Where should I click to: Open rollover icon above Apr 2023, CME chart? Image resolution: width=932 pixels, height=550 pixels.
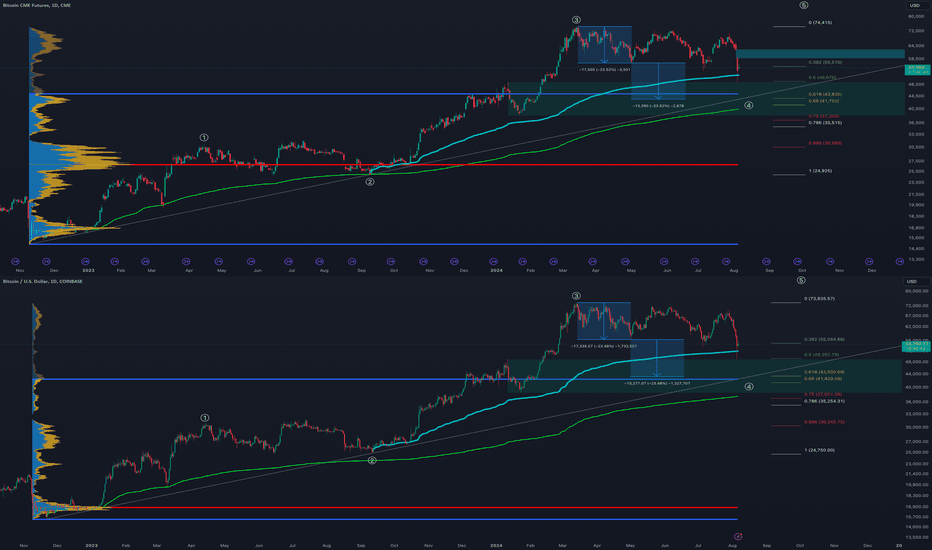click(x=186, y=261)
